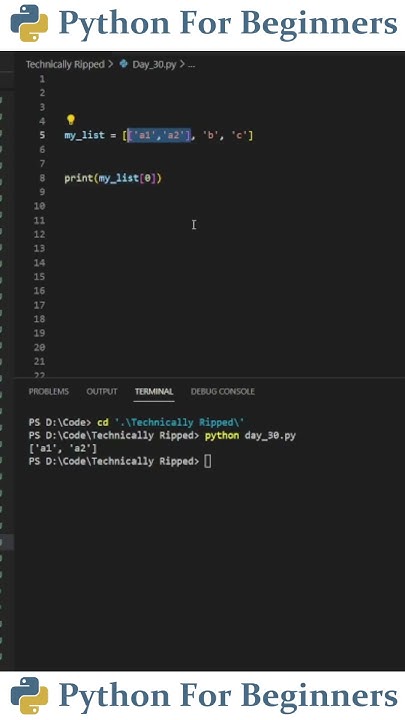Click the my_list variable on line 5
Viewport: 405px width, 720px height.
pyautogui.click(x=84, y=136)
